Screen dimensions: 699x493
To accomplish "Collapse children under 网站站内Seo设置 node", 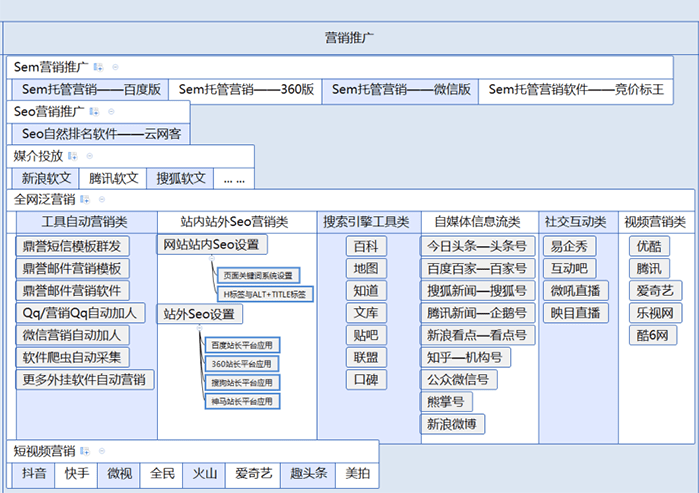I will tap(211, 259).
